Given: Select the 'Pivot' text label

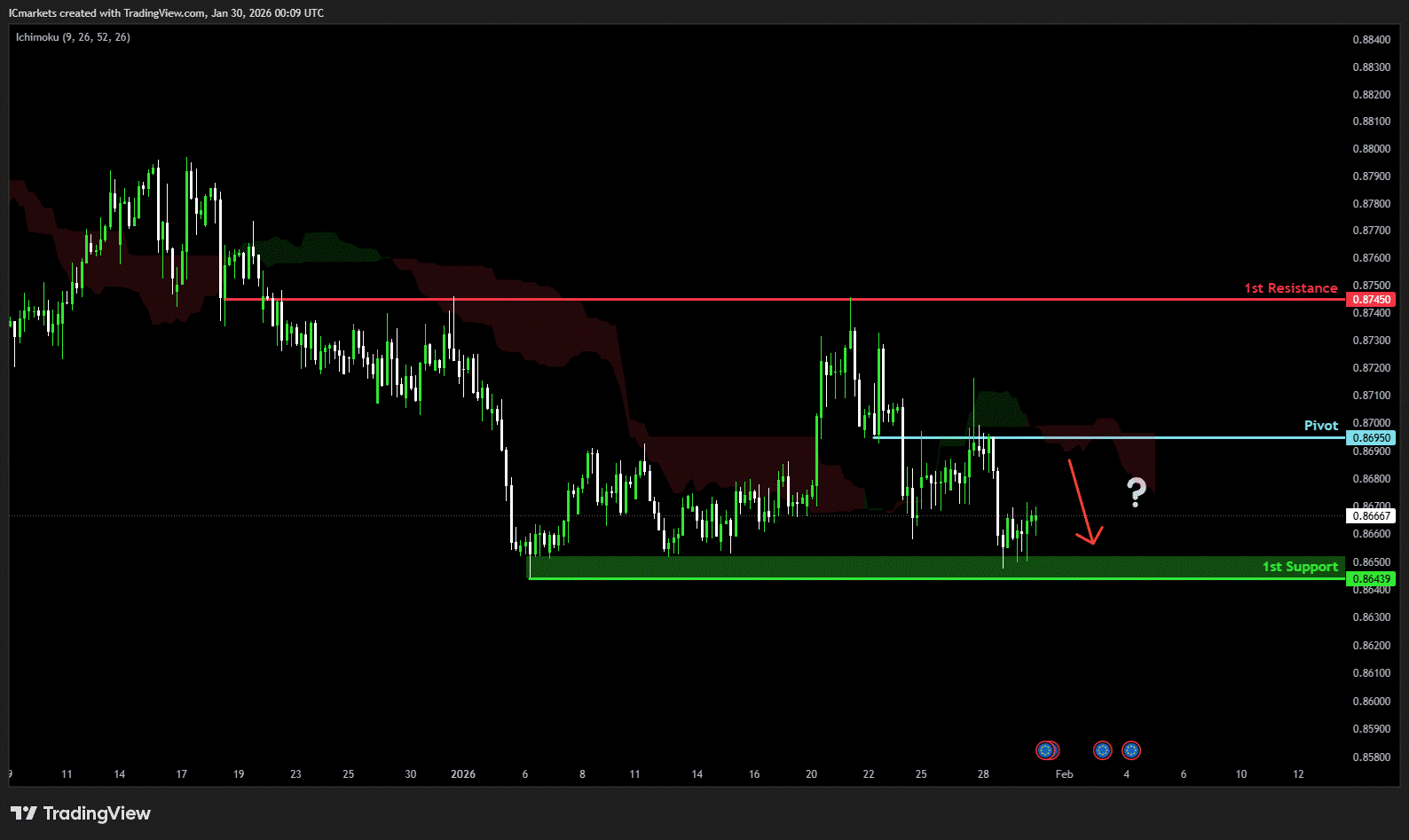Looking at the screenshot, I should [x=1320, y=426].
